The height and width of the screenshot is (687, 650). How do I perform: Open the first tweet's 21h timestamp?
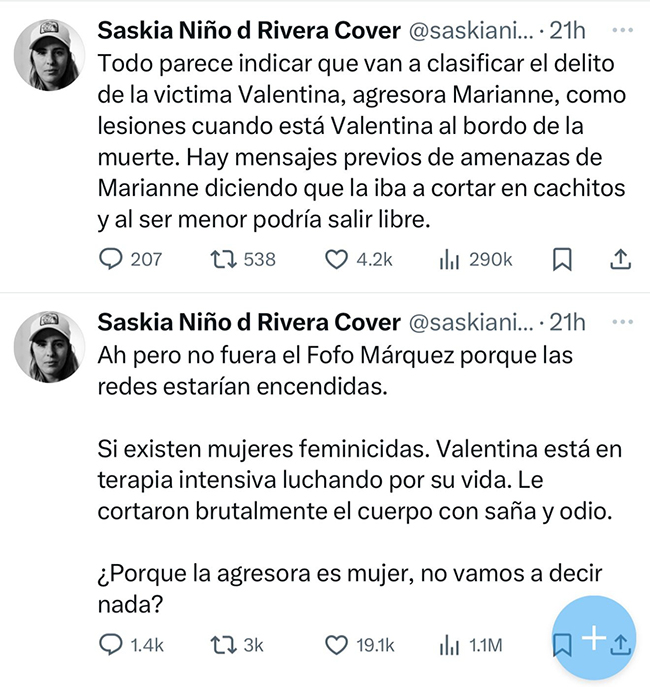point(568,32)
